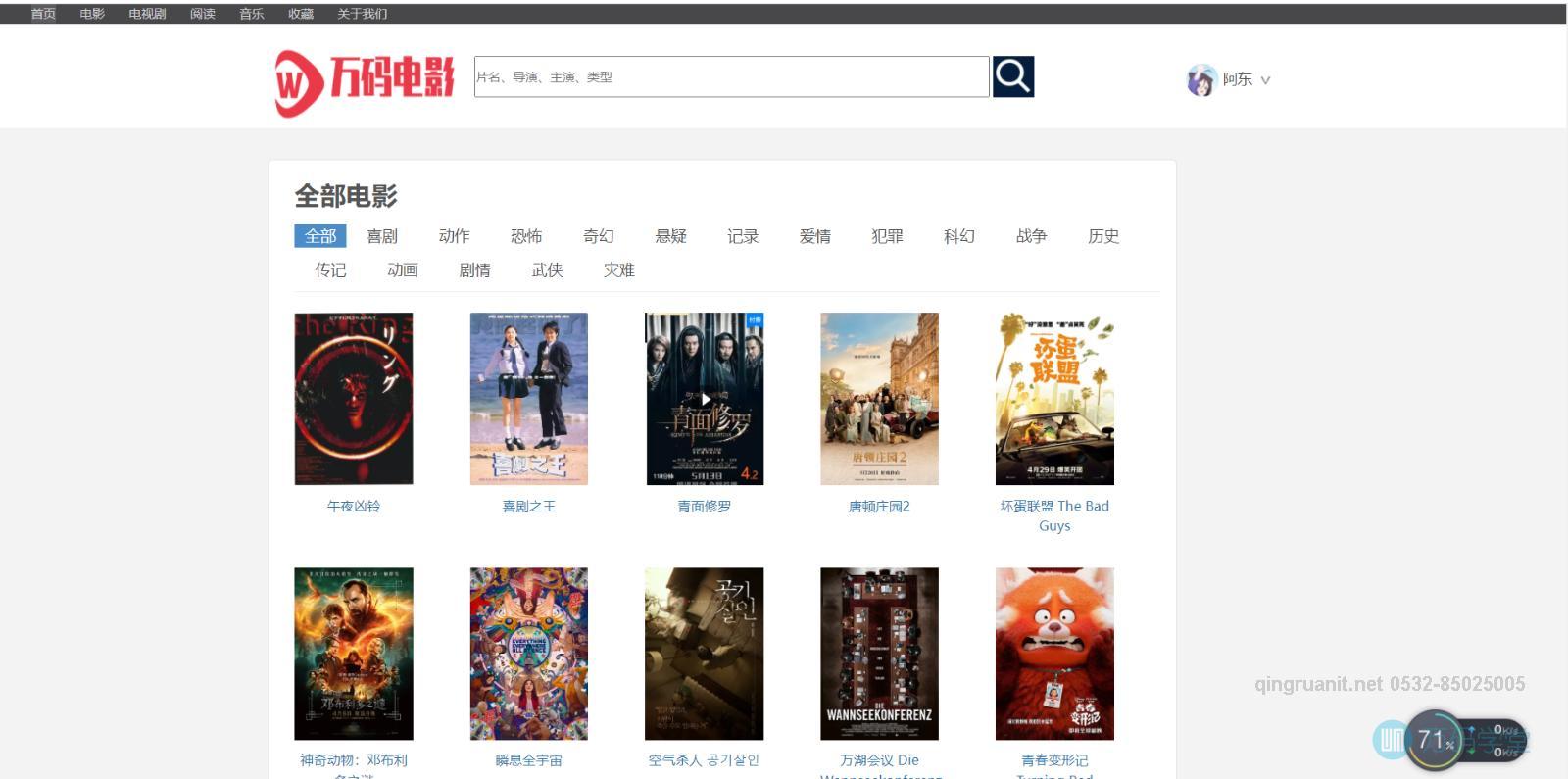Click the user avatar image
The height and width of the screenshot is (779, 1568).
(x=1201, y=80)
